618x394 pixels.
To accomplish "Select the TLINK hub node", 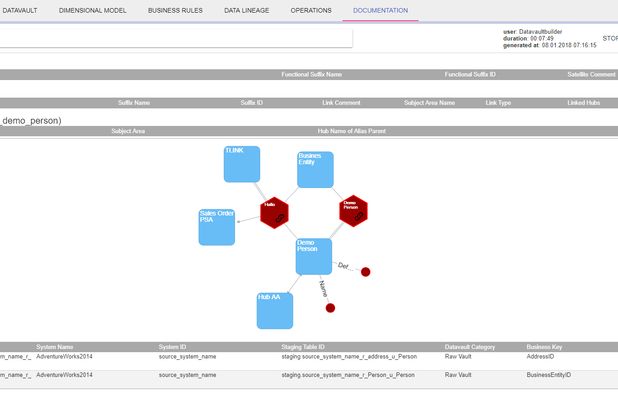I will pos(242,164).
